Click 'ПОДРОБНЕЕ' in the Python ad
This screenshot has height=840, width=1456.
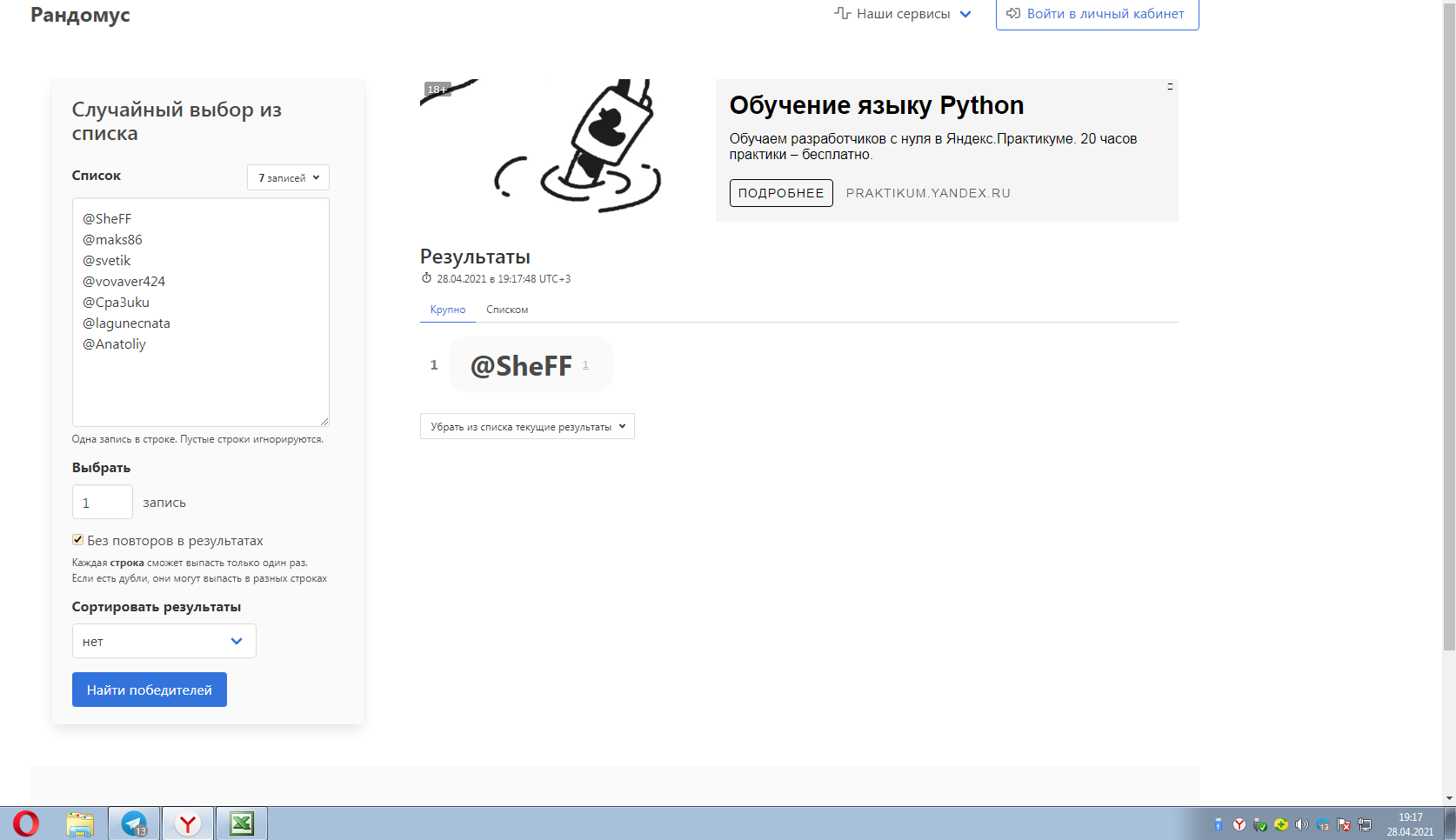[x=781, y=193]
